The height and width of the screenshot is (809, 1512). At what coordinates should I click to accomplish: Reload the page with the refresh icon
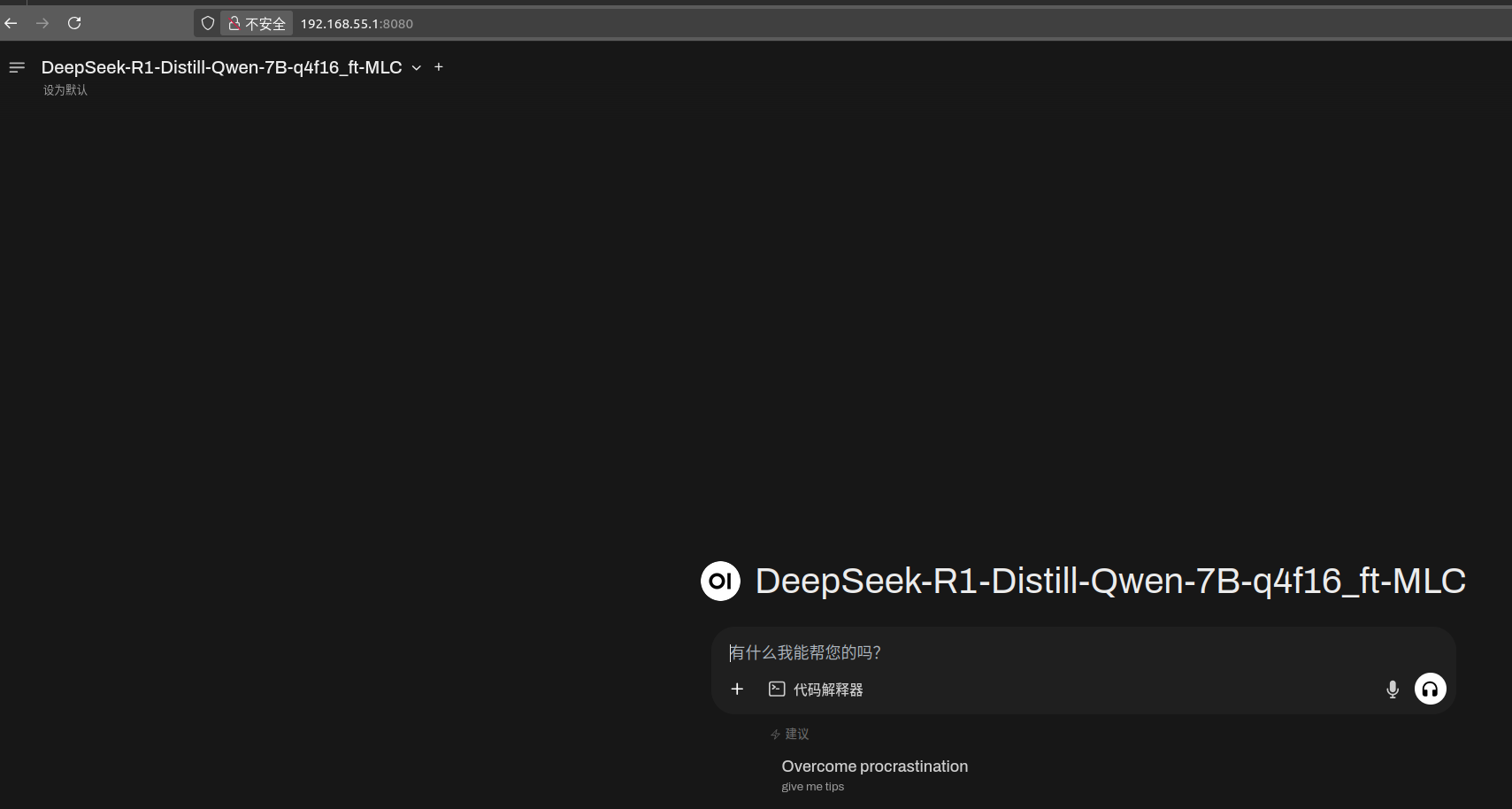coord(74,23)
